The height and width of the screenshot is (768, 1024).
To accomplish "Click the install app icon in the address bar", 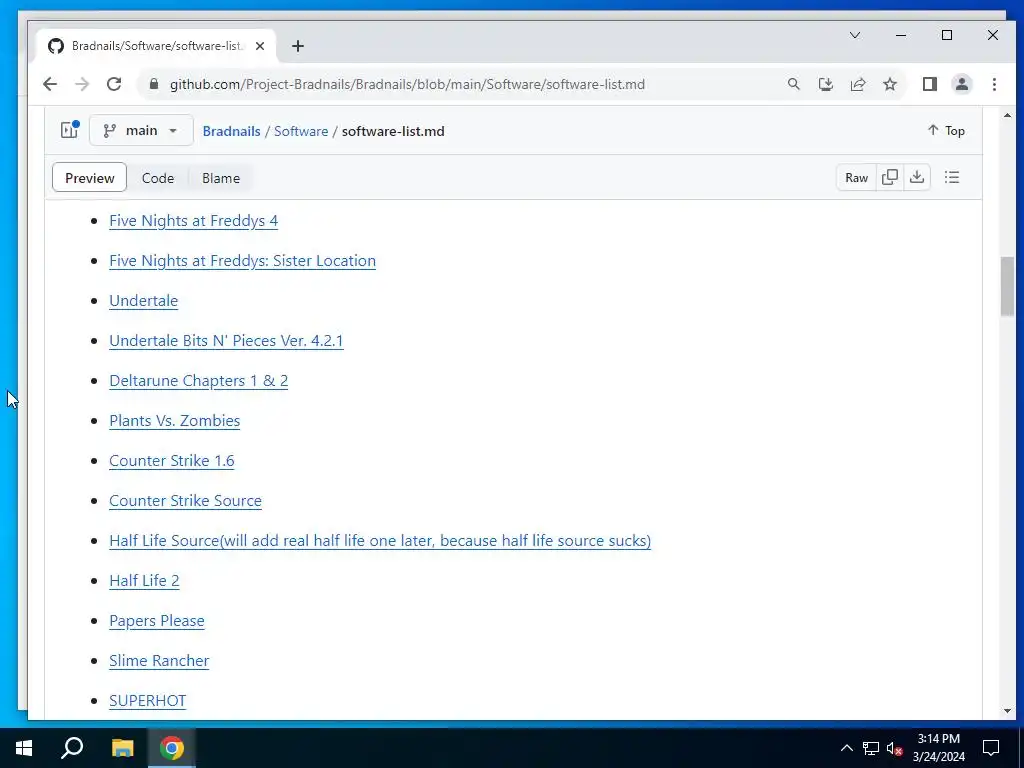I will 825,84.
